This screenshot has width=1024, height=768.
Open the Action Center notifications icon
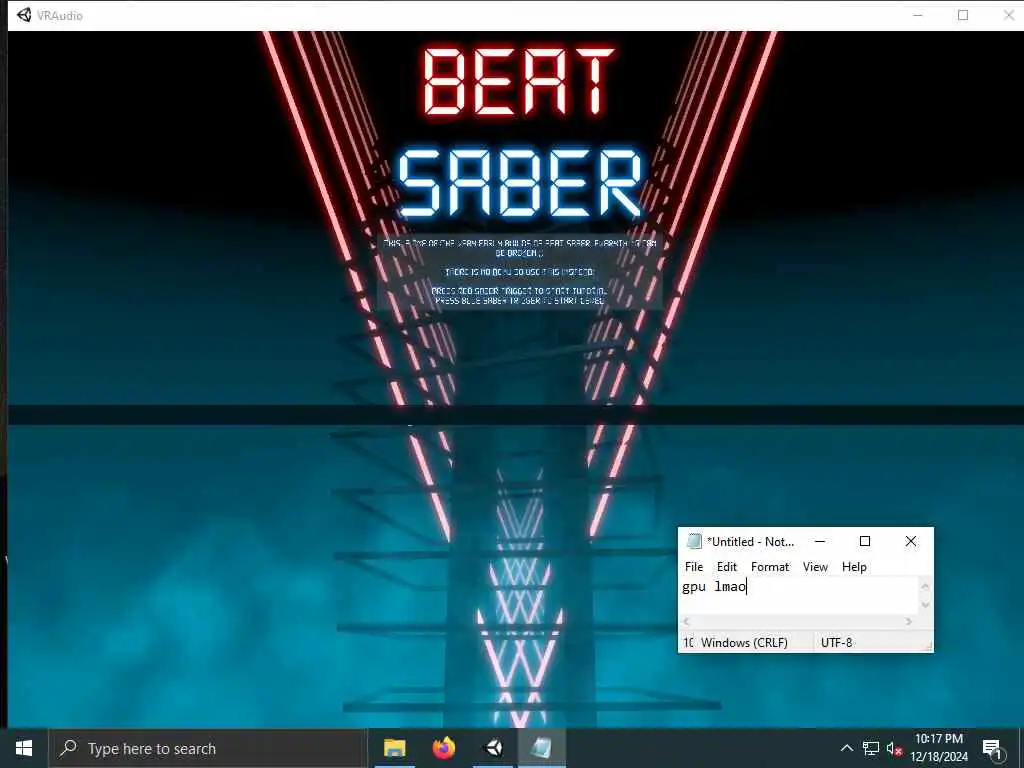(x=991, y=748)
